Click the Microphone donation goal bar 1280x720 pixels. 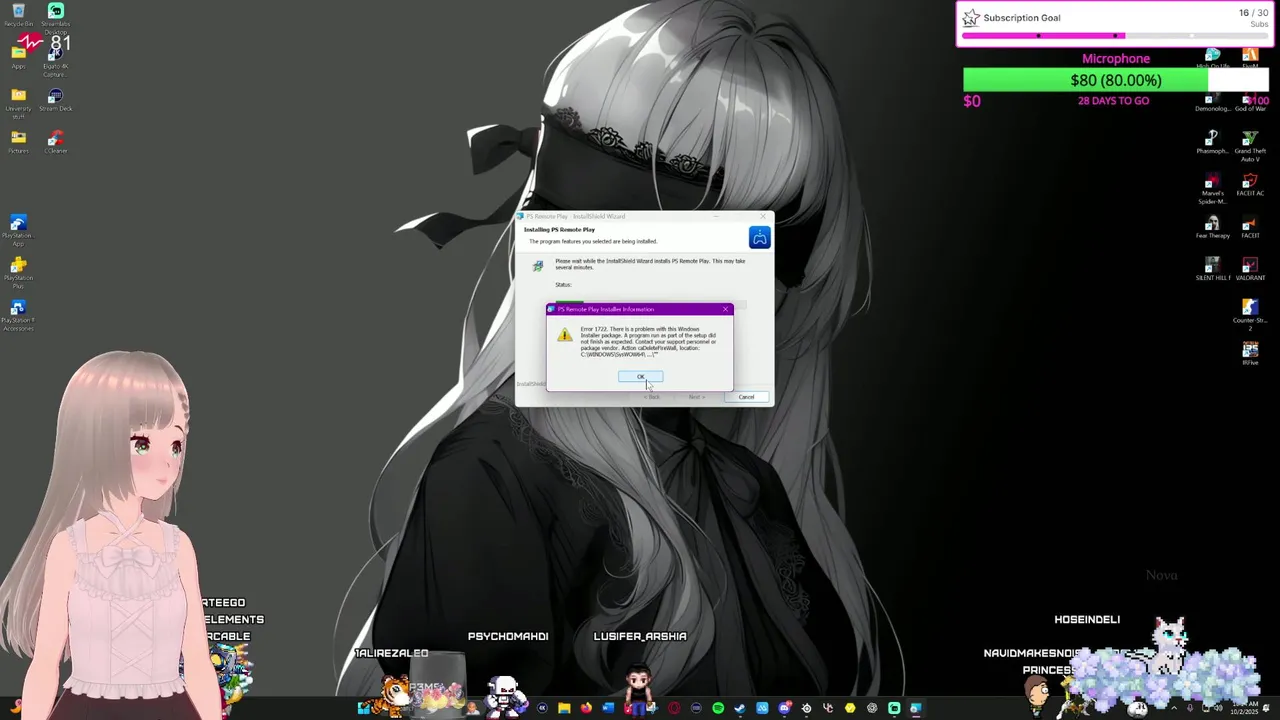click(1115, 80)
